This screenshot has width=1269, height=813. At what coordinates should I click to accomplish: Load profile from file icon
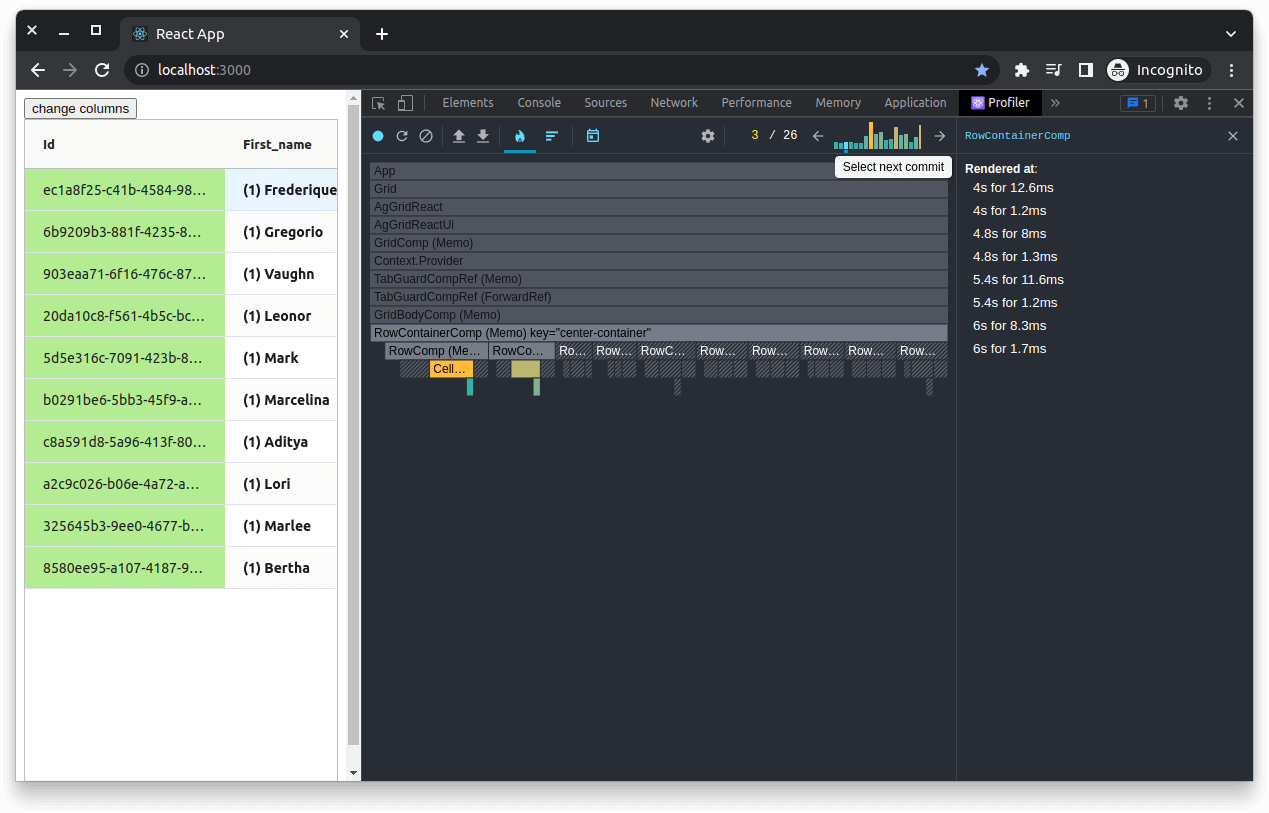pos(459,136)
